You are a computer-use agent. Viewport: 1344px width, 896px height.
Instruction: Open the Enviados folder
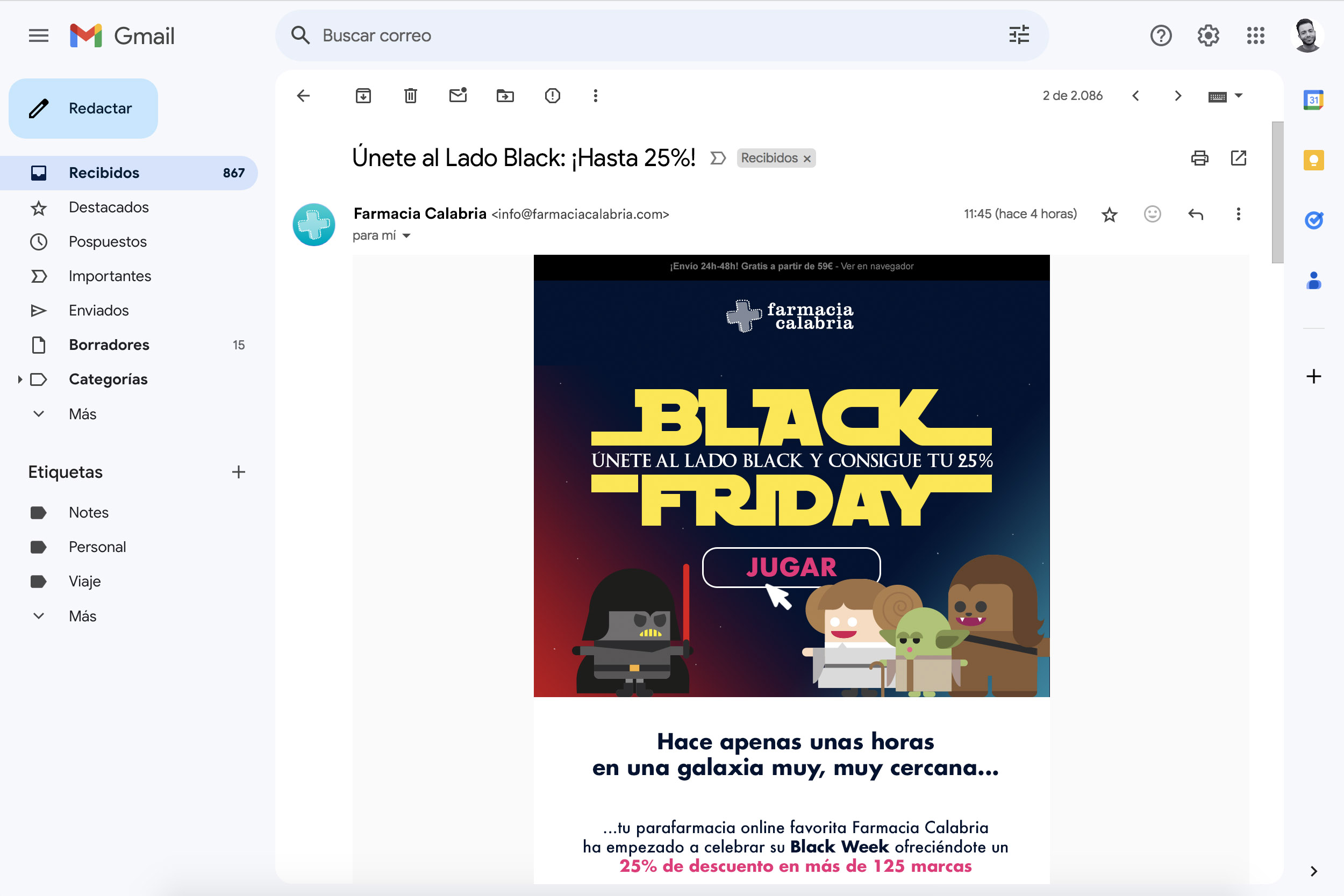(128, 310)
